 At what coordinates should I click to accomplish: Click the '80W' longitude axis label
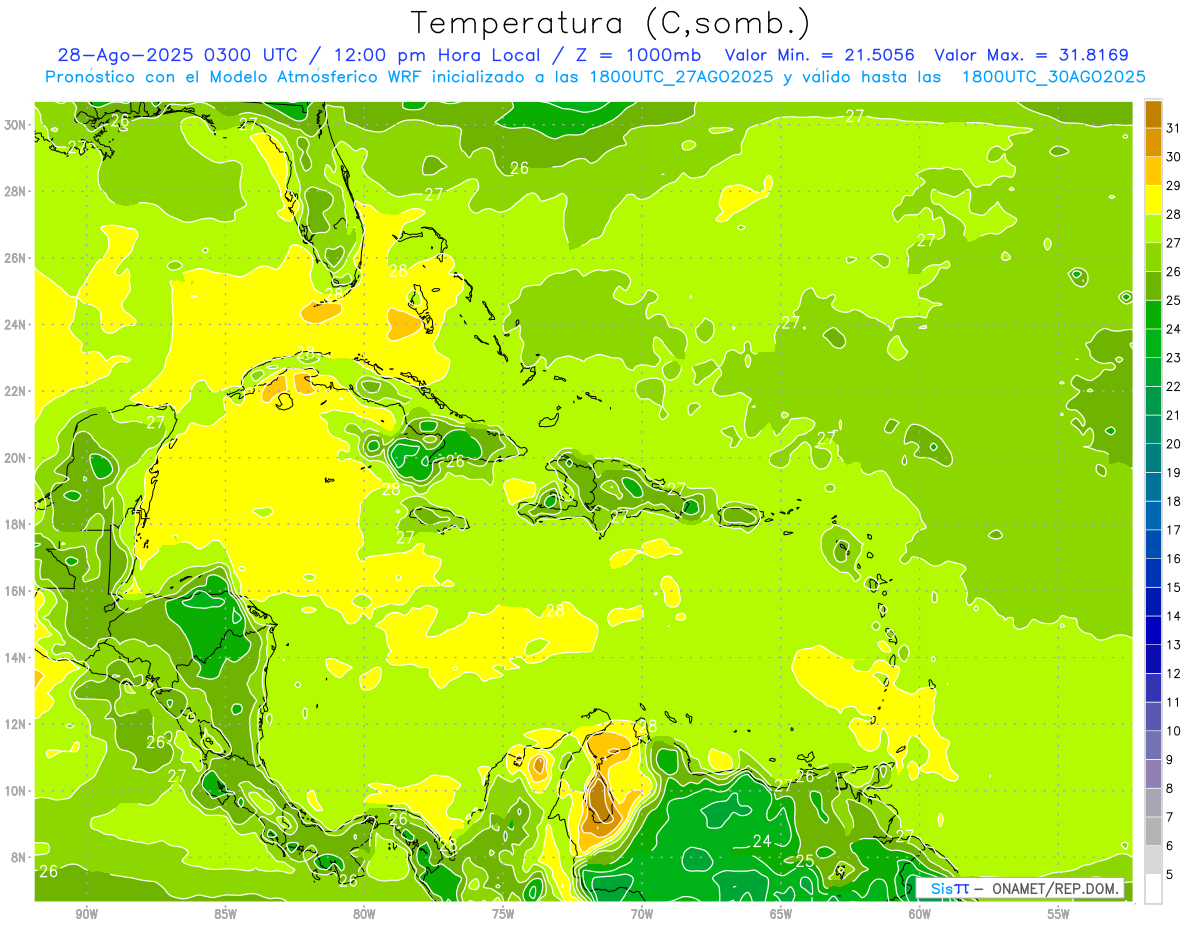[364, 914]
